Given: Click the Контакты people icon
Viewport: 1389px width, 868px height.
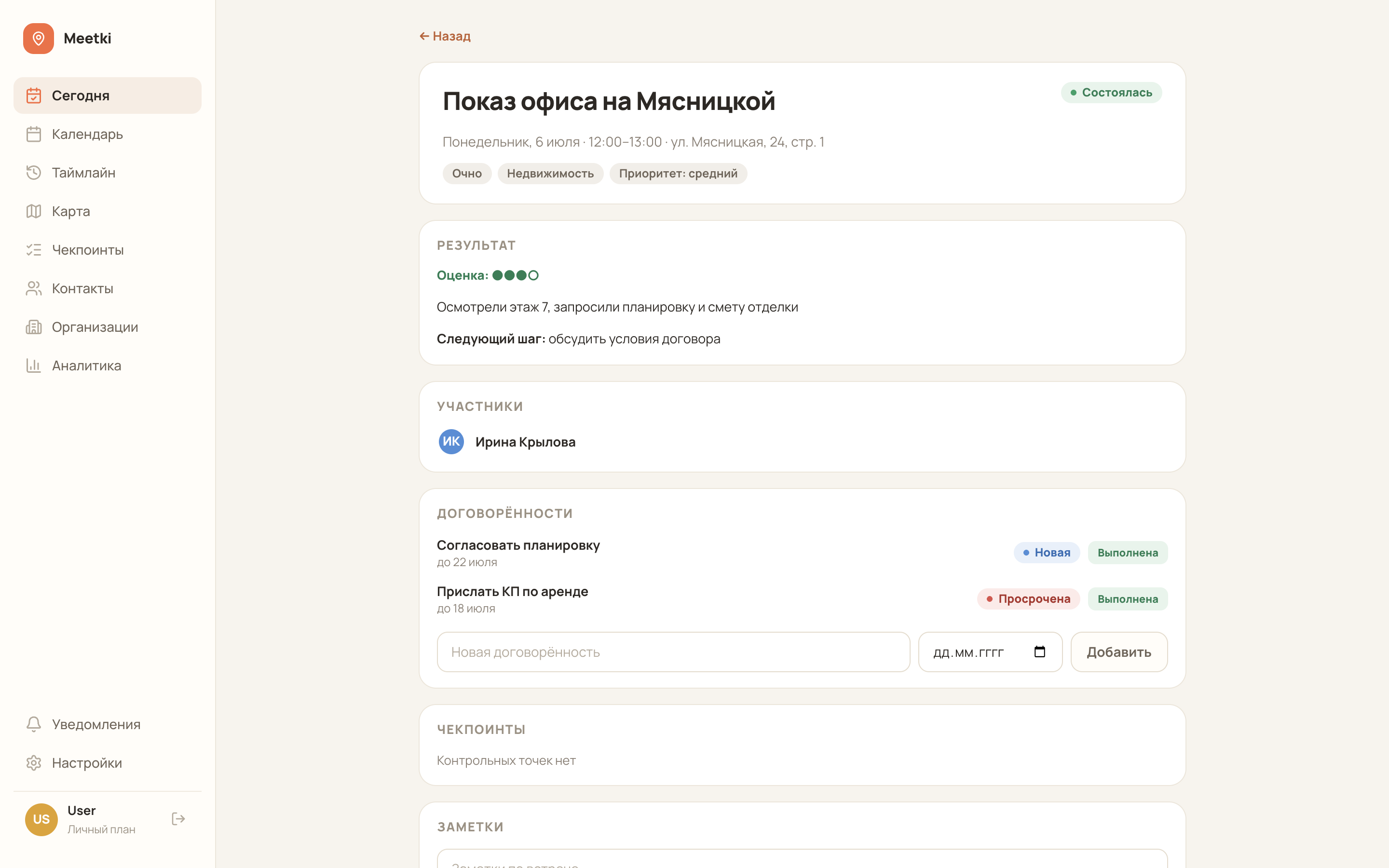Looking at the screenshot, I should [x=34, y=288].
